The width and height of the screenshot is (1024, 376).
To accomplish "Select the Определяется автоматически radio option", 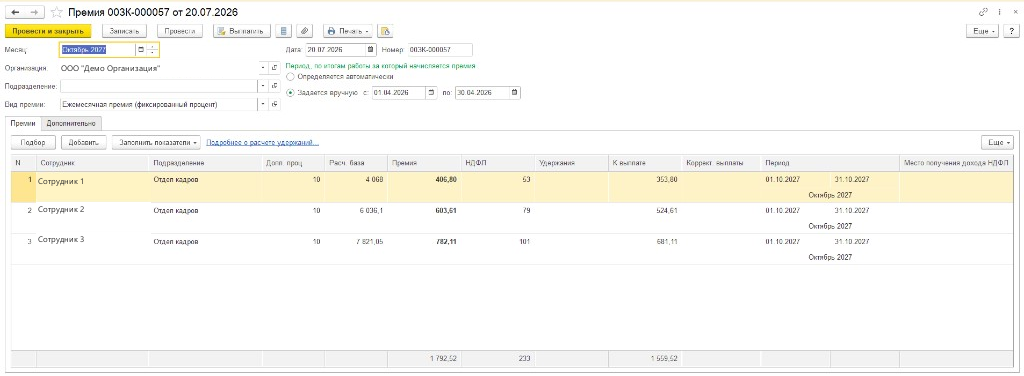I will click(291, 77).
